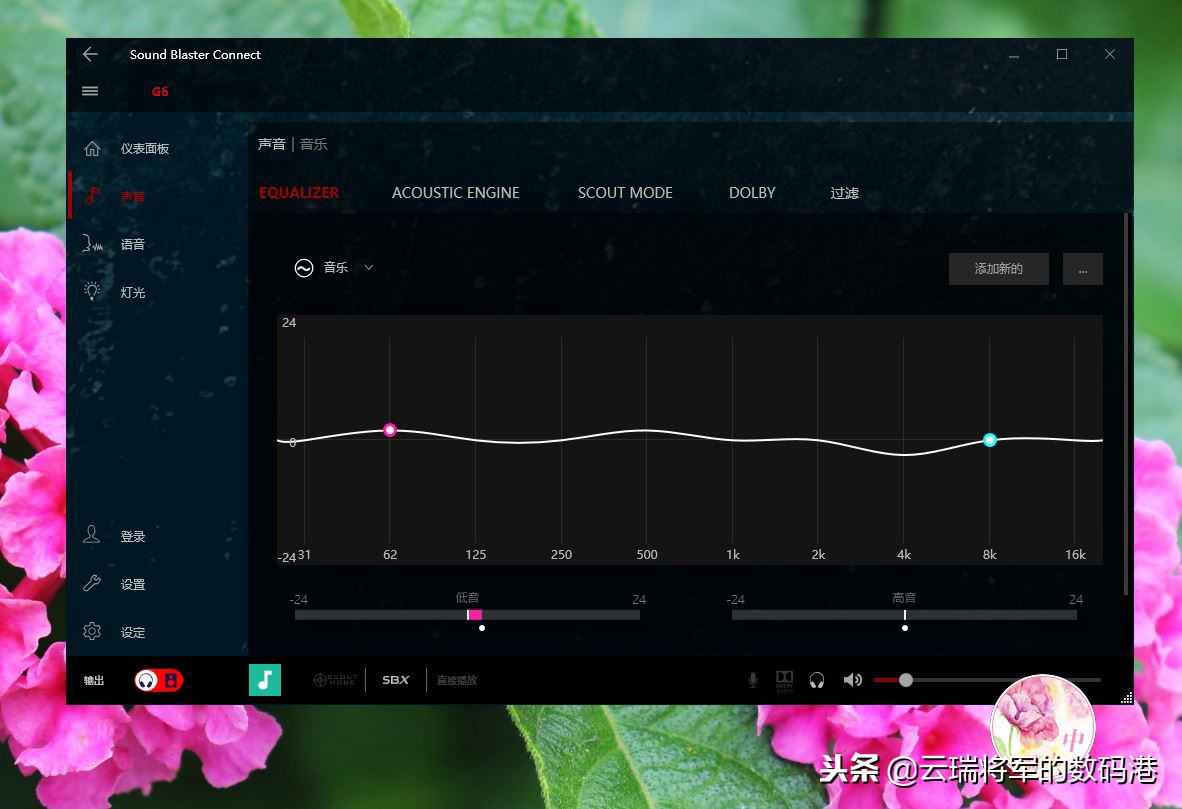Image resolution: width=1182 pixels, height=809 pixels.
Task: Click the master volume slider knob
Action: pos(906,680)
